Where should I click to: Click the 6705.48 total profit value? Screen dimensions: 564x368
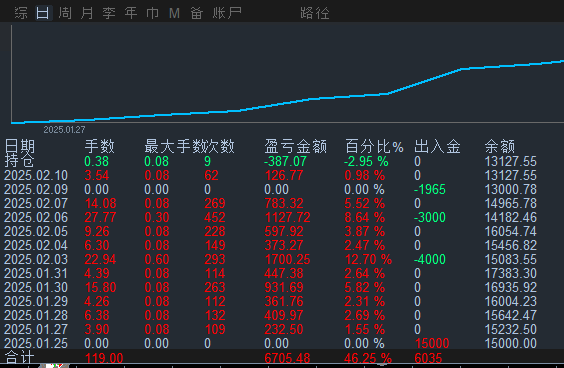(287, 358)
